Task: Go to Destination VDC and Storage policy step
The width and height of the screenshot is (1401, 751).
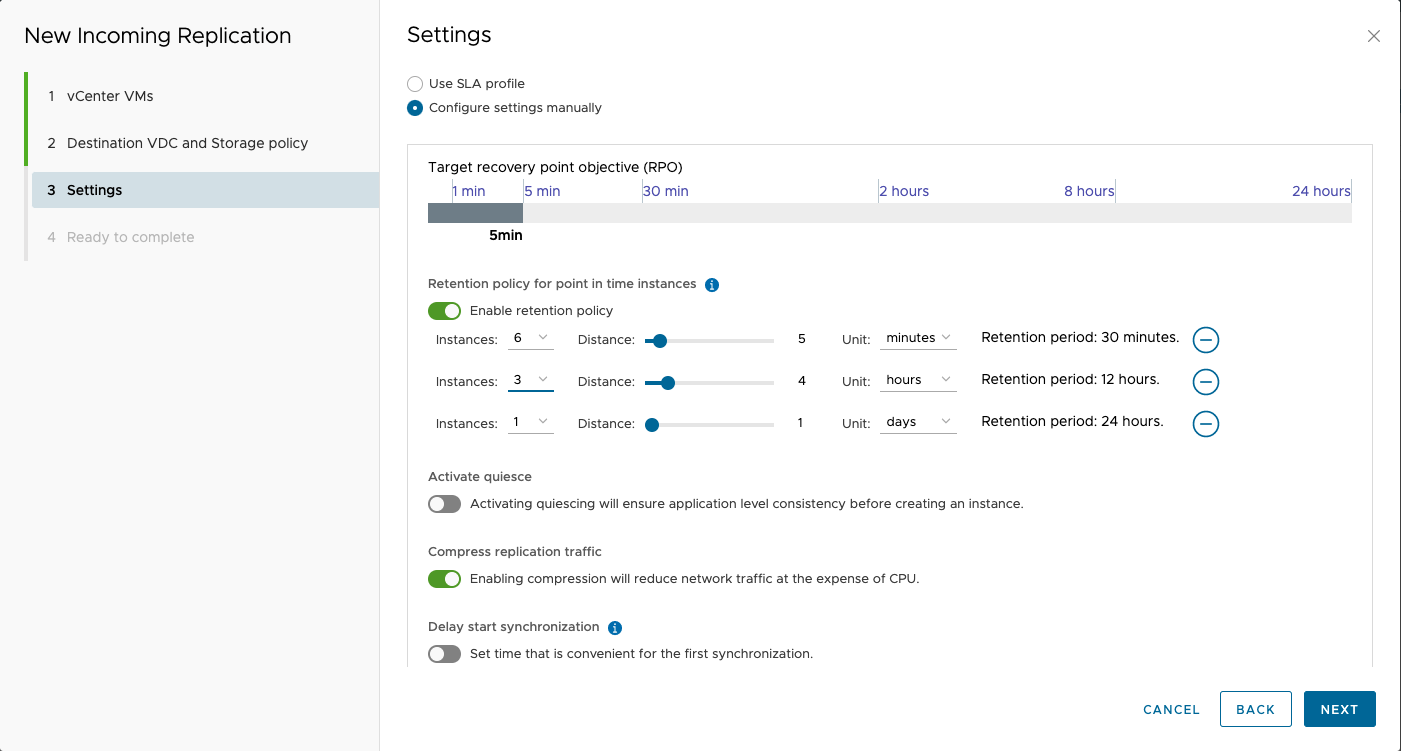Action: tap(187, 143)
